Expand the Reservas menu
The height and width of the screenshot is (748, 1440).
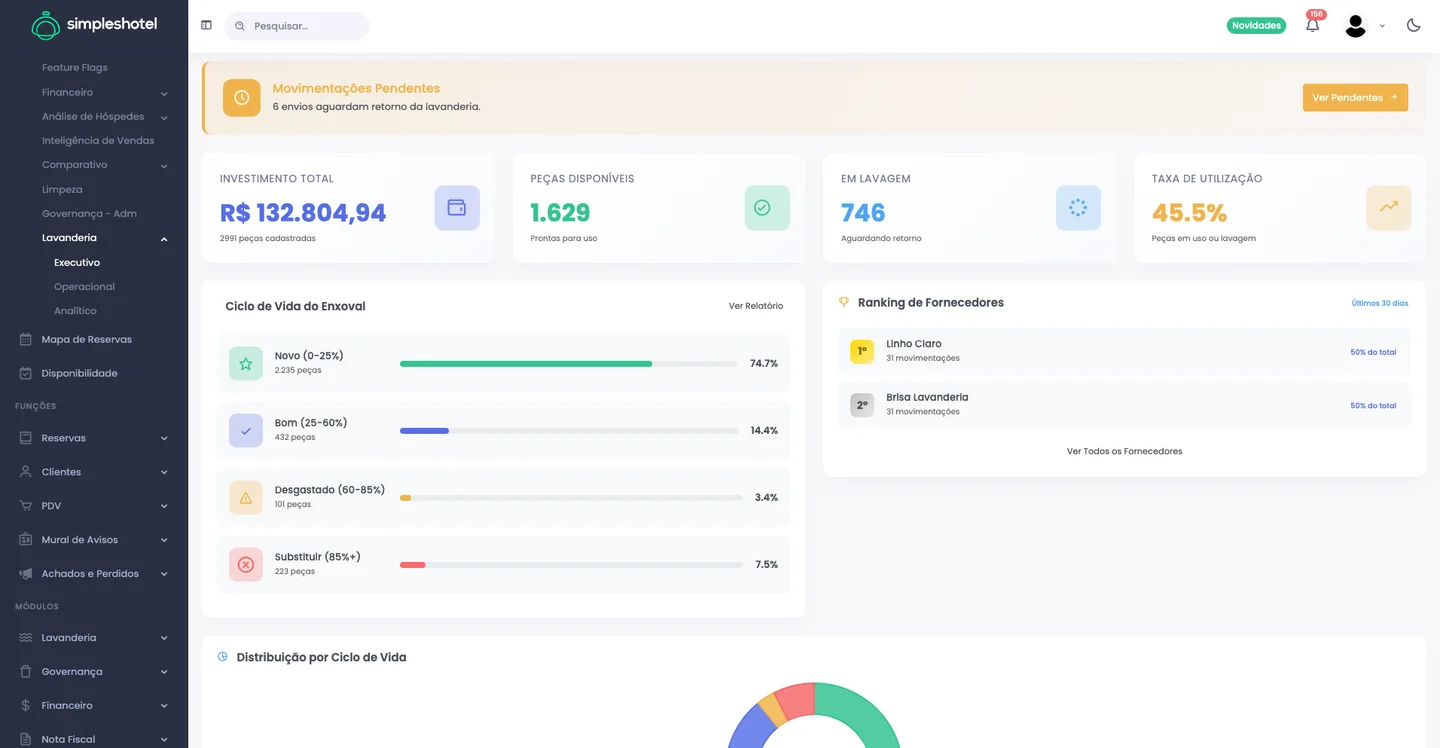tap(94, 438)
